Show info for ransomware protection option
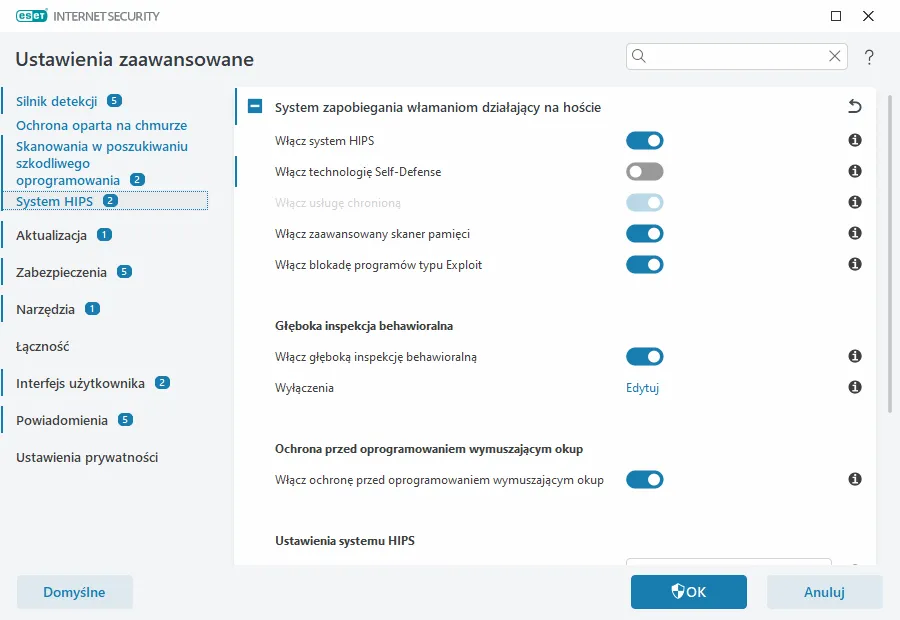Screen dimensions: 900x620 pyautogui.click(x=855, y=479)
